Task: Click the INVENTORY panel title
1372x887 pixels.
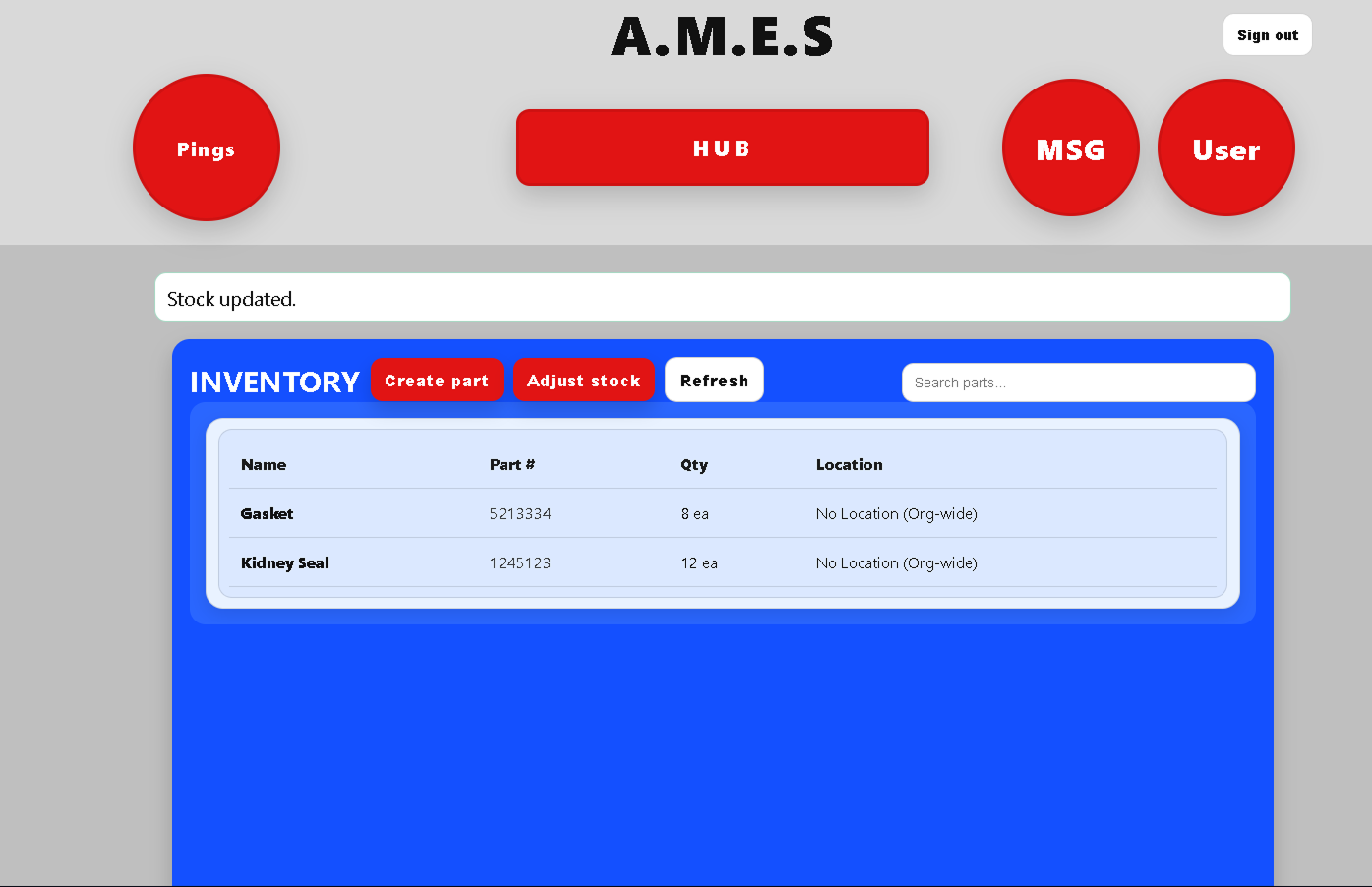Action: [x=274, y=382]
